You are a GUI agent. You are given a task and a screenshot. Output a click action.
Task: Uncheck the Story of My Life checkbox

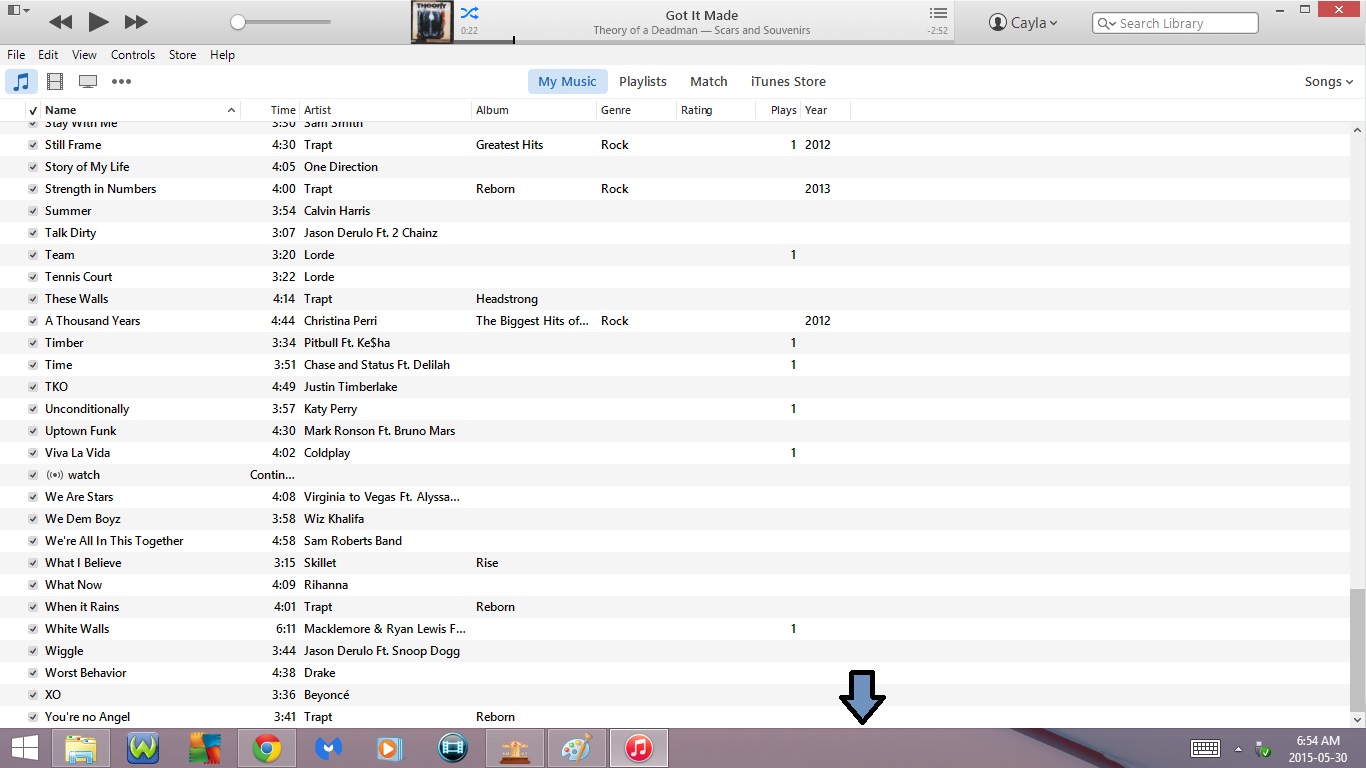[x=33, y=167]
